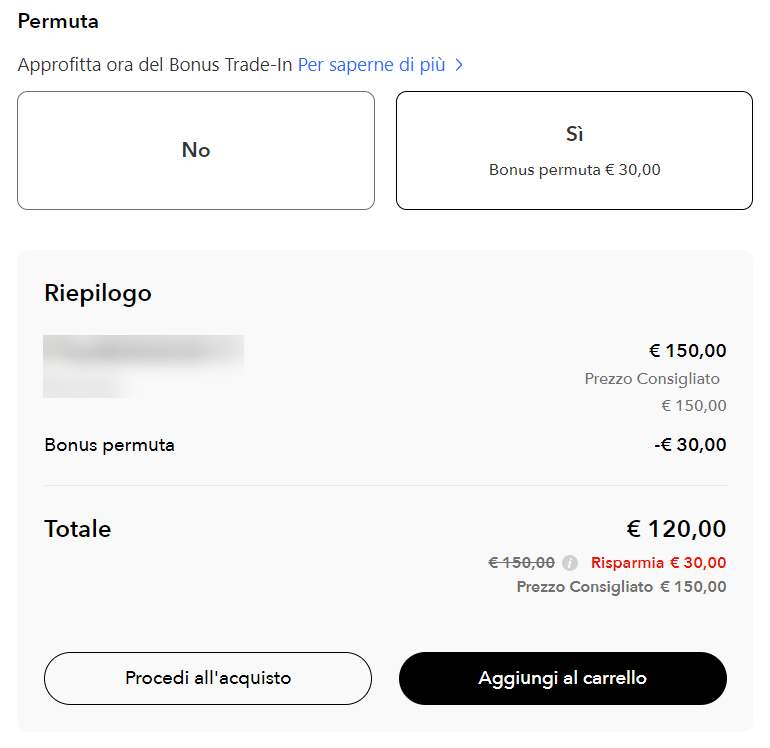Click the Riepilogo heading
Viewport: 770px width, 748px height.
click(98, 294)
